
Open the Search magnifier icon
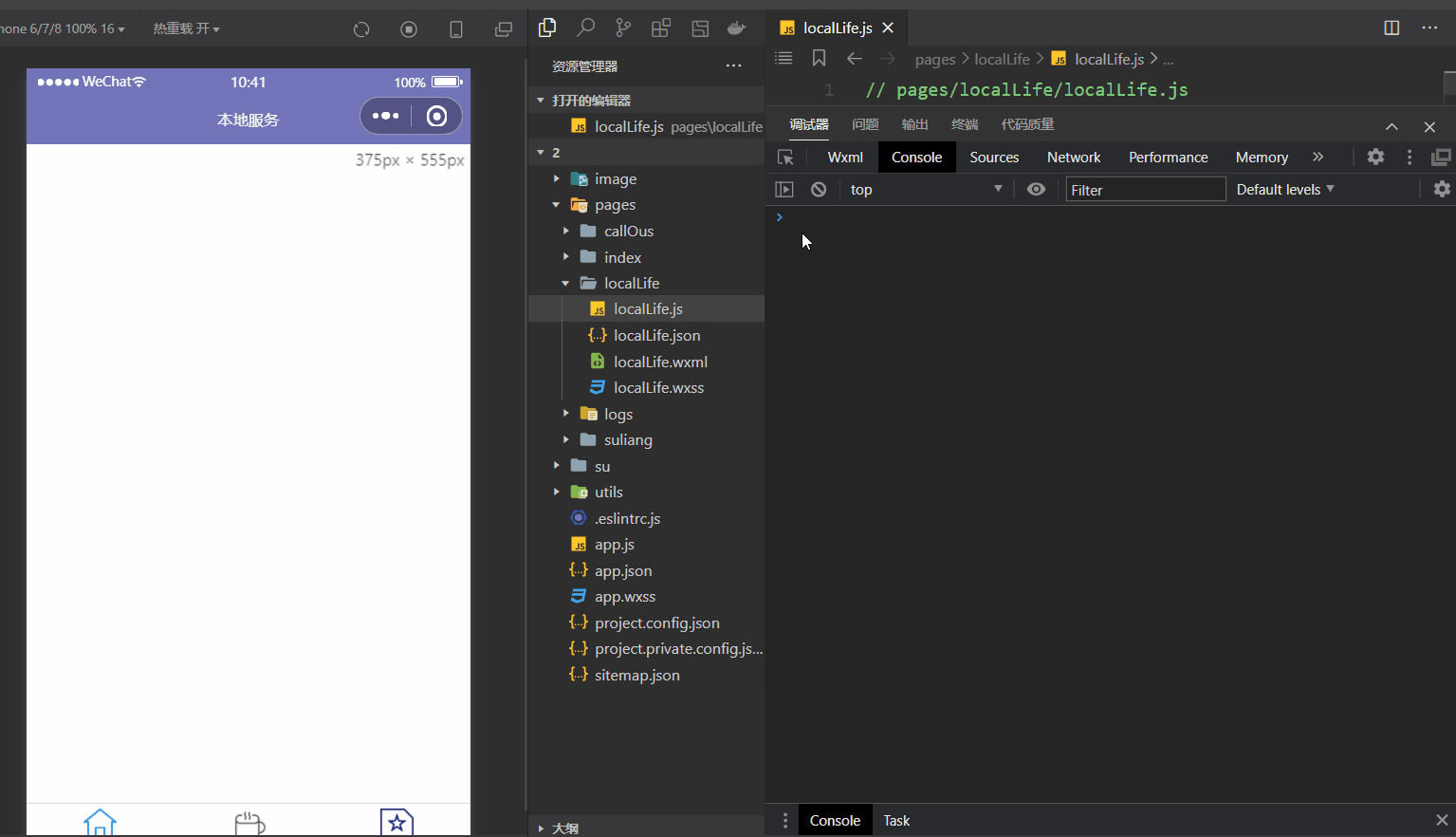tap(585, 28)
